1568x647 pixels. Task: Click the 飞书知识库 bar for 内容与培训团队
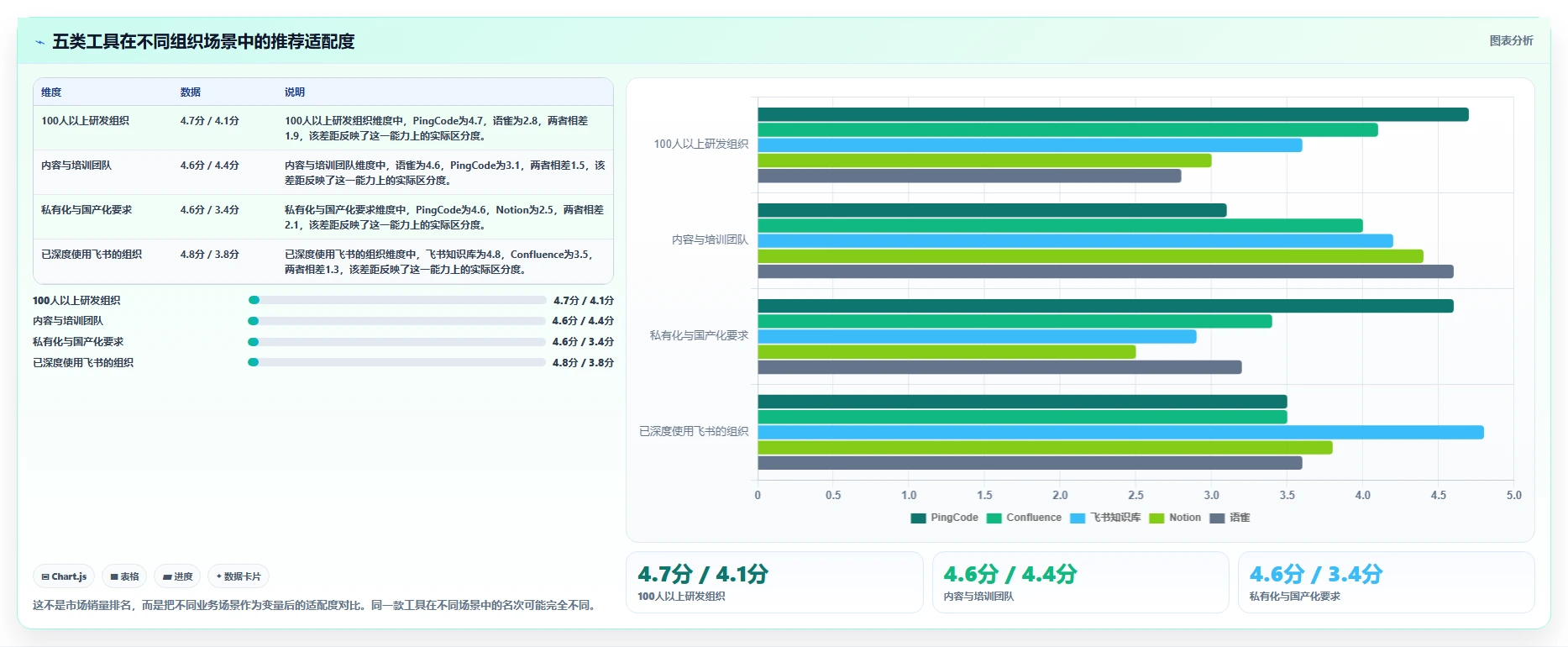click(x=1075, y=241)
